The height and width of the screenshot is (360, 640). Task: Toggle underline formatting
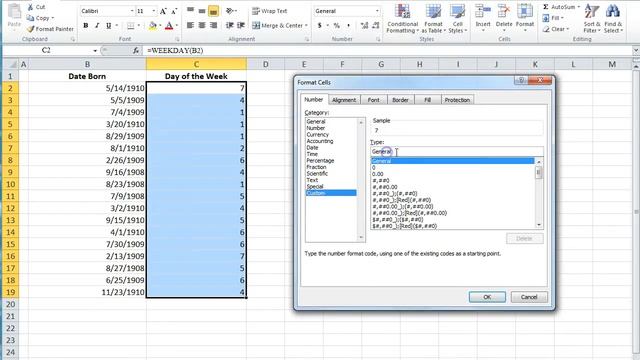tap(109, 25)
